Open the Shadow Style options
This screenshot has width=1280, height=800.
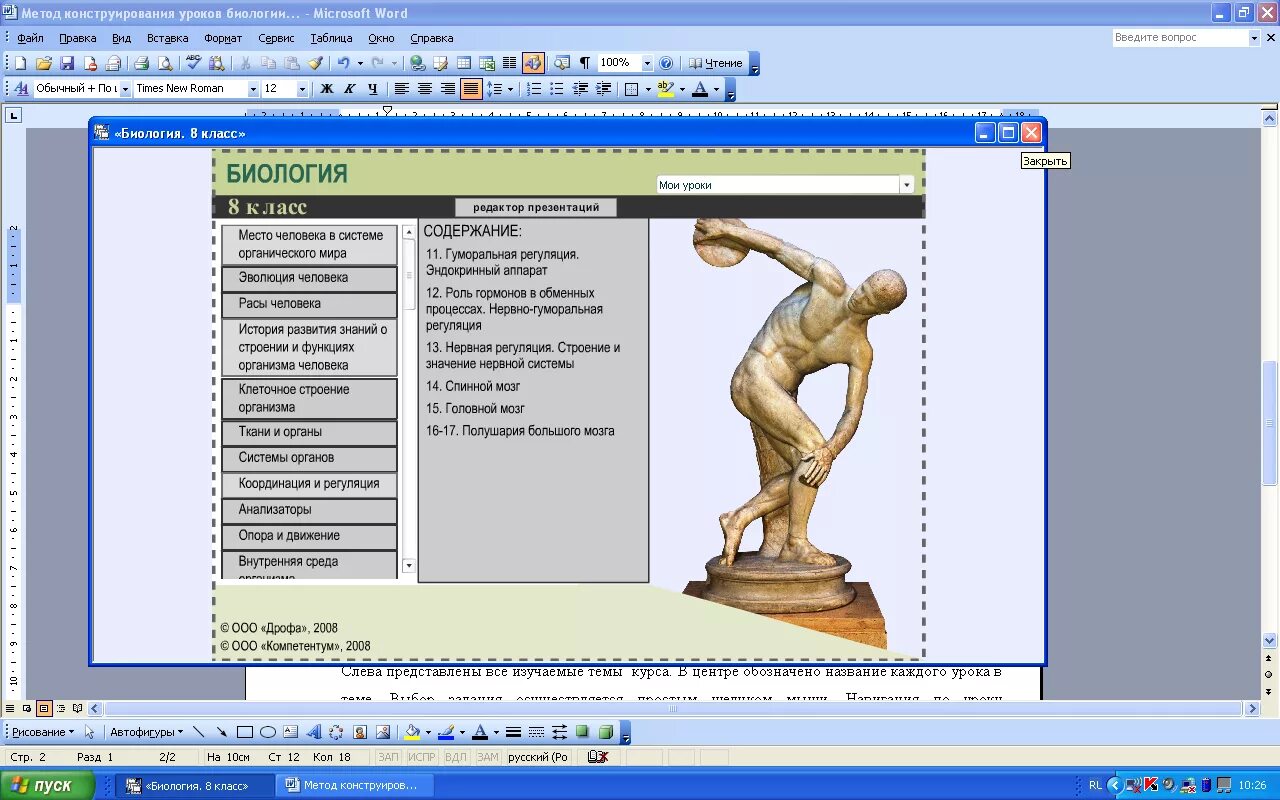582,732
